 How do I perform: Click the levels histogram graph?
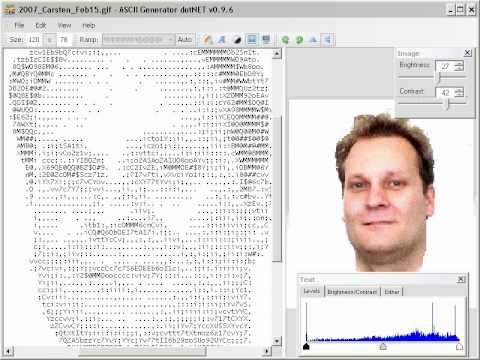(x=383, y=321)
